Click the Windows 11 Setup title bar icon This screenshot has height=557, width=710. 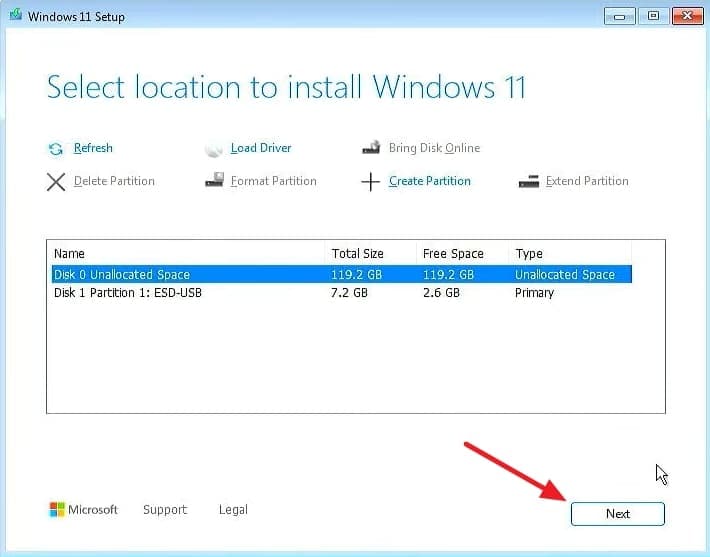[15, 14]
